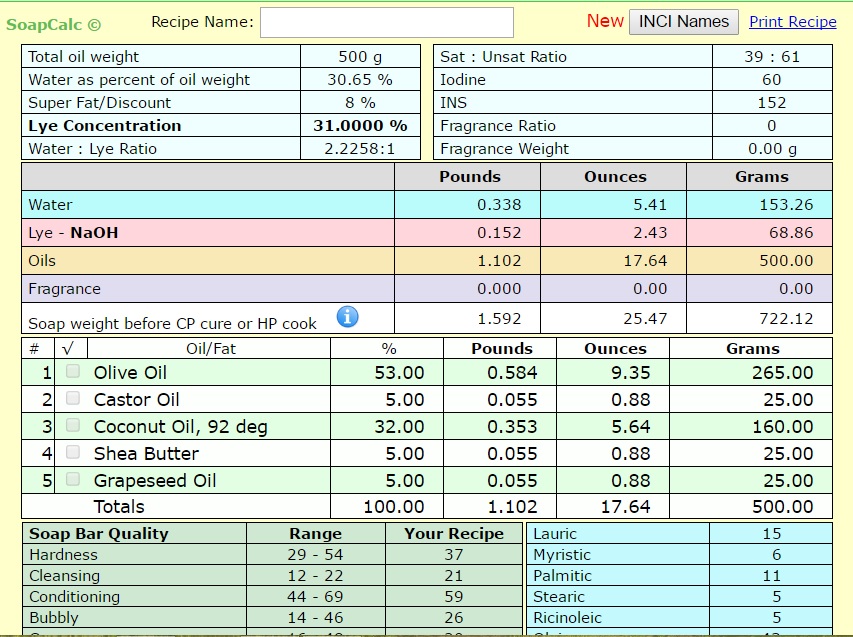The width and height of the screenshot is (853, 637).
Task: Click the INS value 152
Action: (772, 103)
